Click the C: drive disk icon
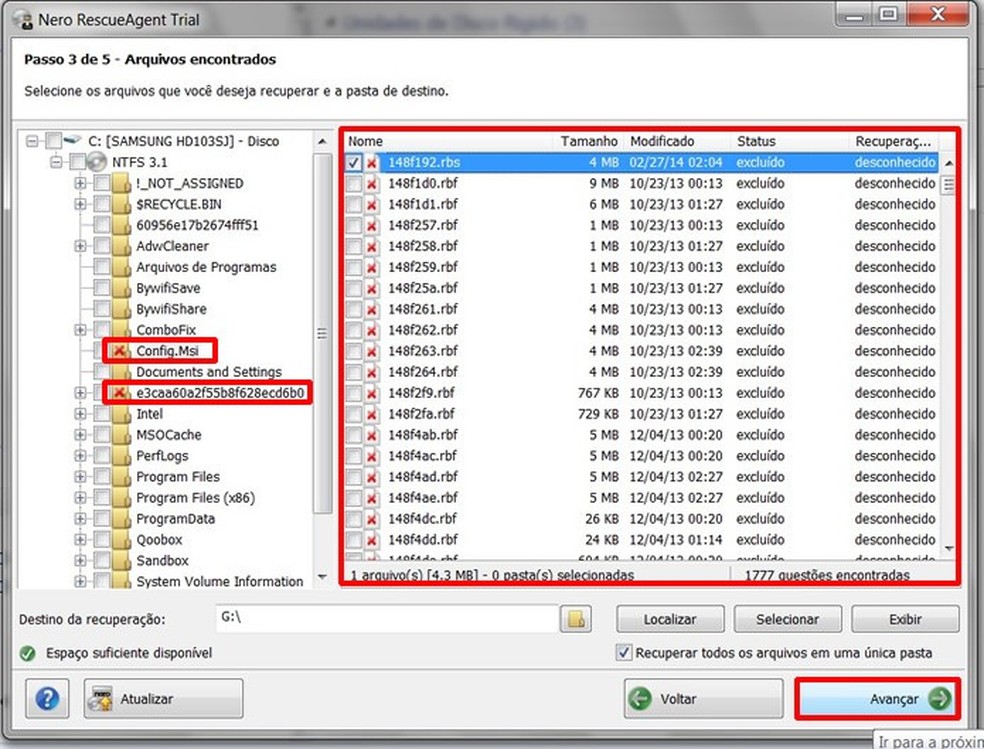This screenshot has height=749, width=984. tap(73, 140)
